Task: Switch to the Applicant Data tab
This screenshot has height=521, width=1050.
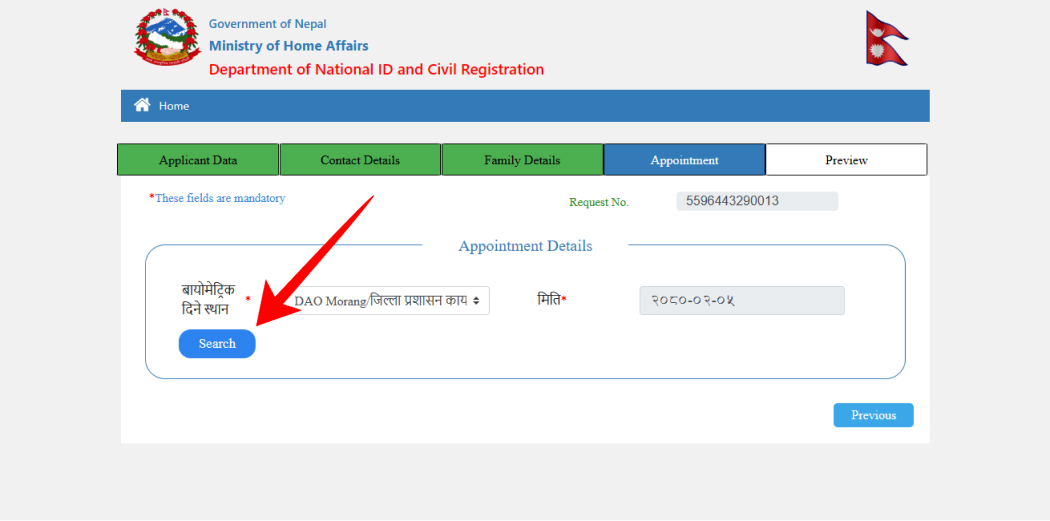Action: click(198, 160)
